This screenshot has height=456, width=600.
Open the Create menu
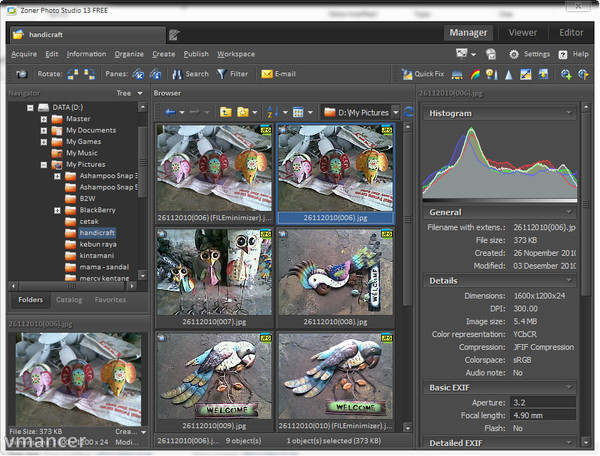click(x=163, y=54)
